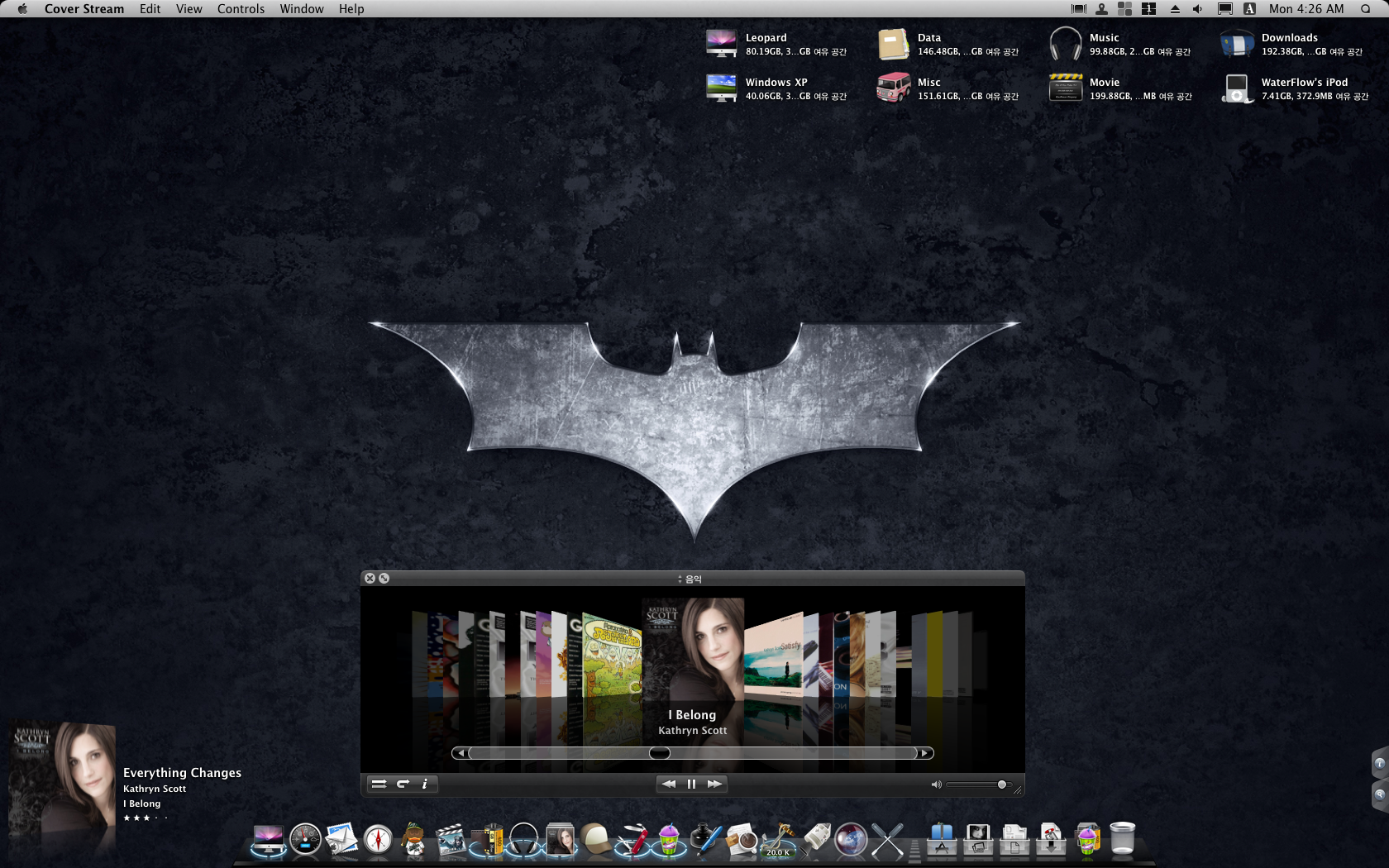Open the Trash in the dock
Viewport: 1389px width, 868px height.
click(x=1122, y=838)
